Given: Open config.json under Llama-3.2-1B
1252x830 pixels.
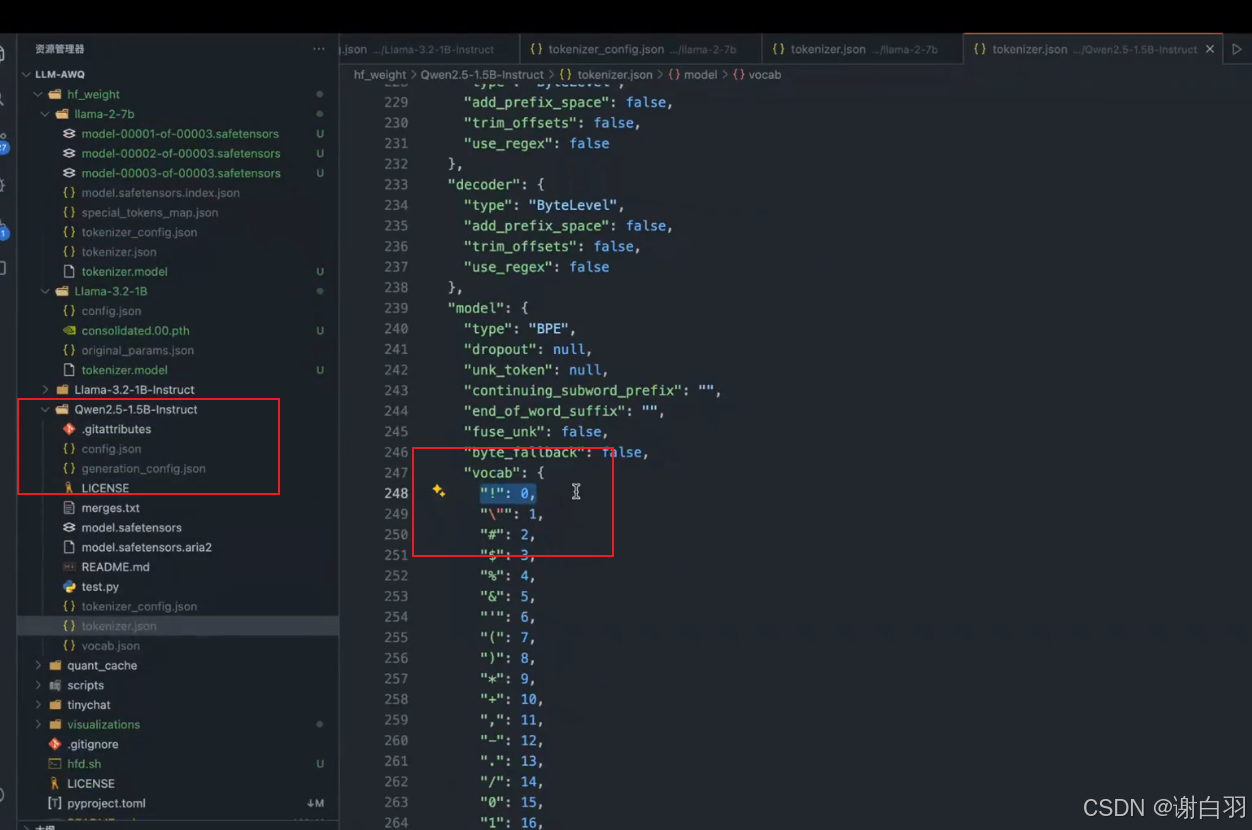Looking at the screenshot, I should click(x=111, y=311).
